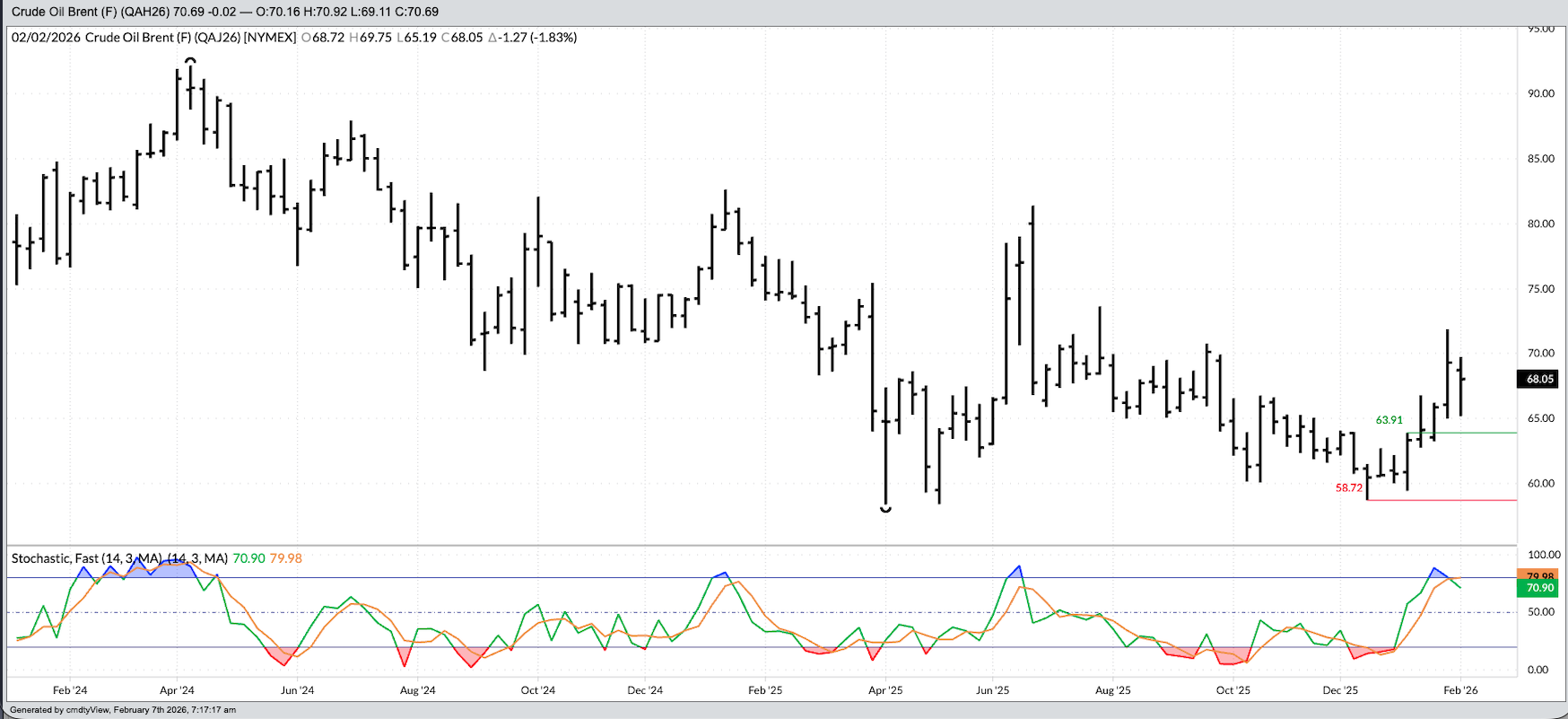The height and width of the screenshot is (719, 1568).
Task: Click the Feb '26 date axis label
Action: (1460, 690)
